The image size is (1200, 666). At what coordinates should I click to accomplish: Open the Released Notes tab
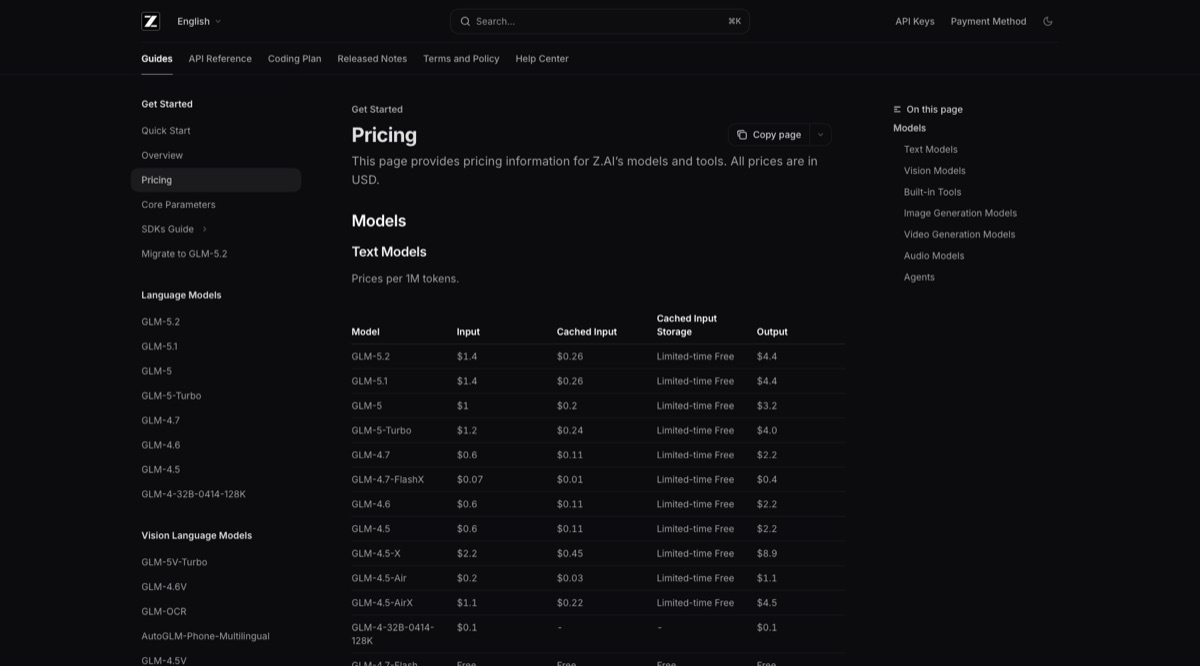coord(372,59)
